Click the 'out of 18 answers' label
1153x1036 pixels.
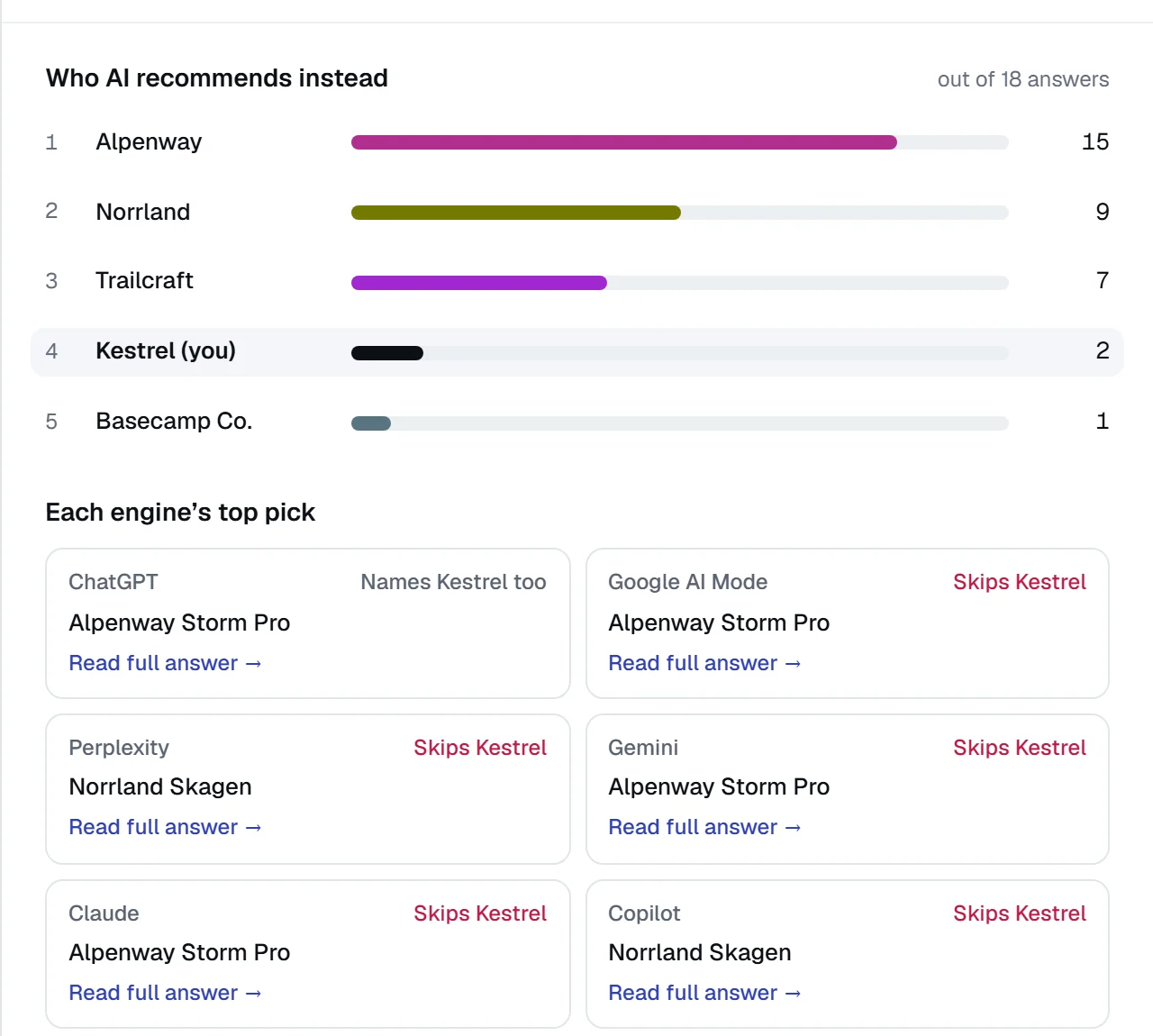click(1023, 79)
